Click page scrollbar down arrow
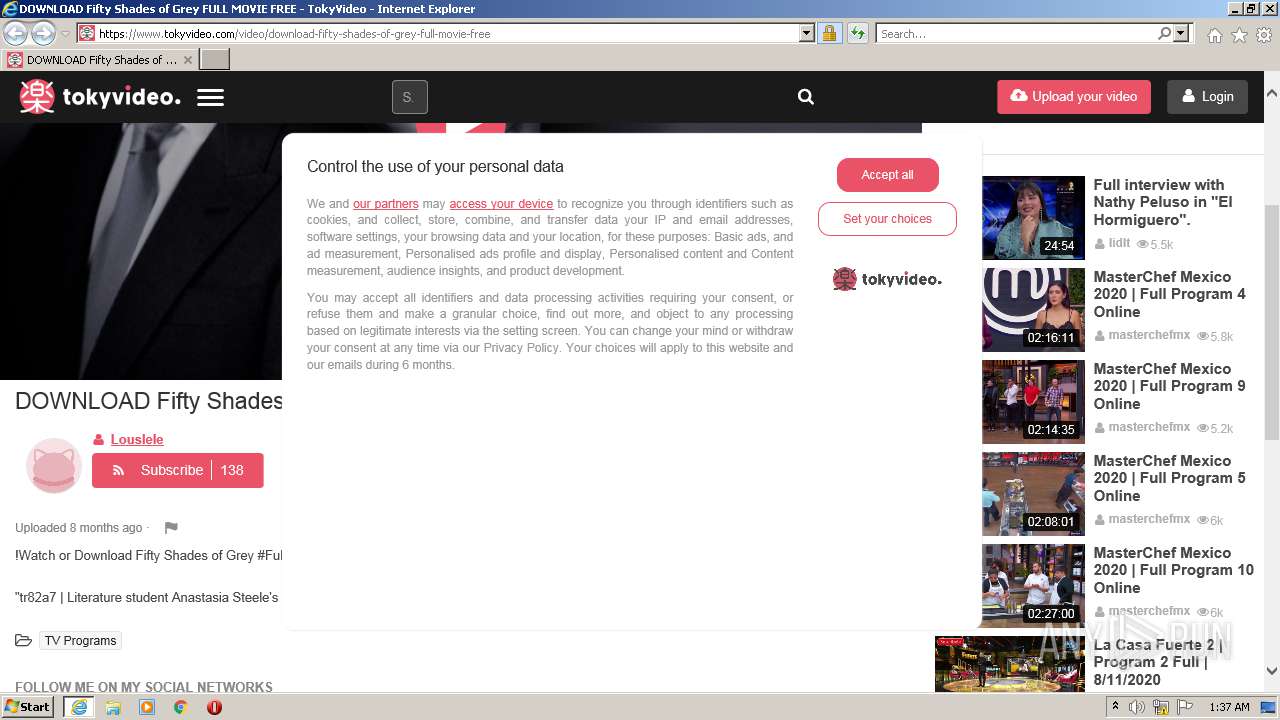1280x720 pixels. click(1272, 672)
